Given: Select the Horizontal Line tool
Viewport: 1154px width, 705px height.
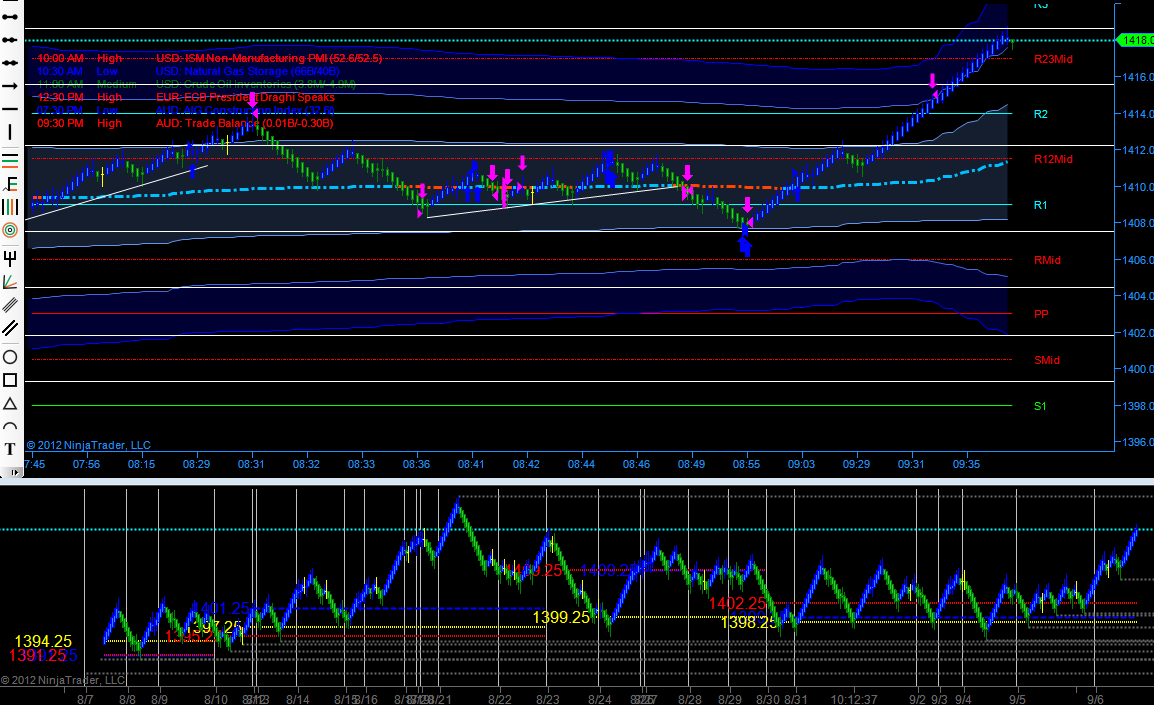Looking at the screenshot, I should [10, 109].
